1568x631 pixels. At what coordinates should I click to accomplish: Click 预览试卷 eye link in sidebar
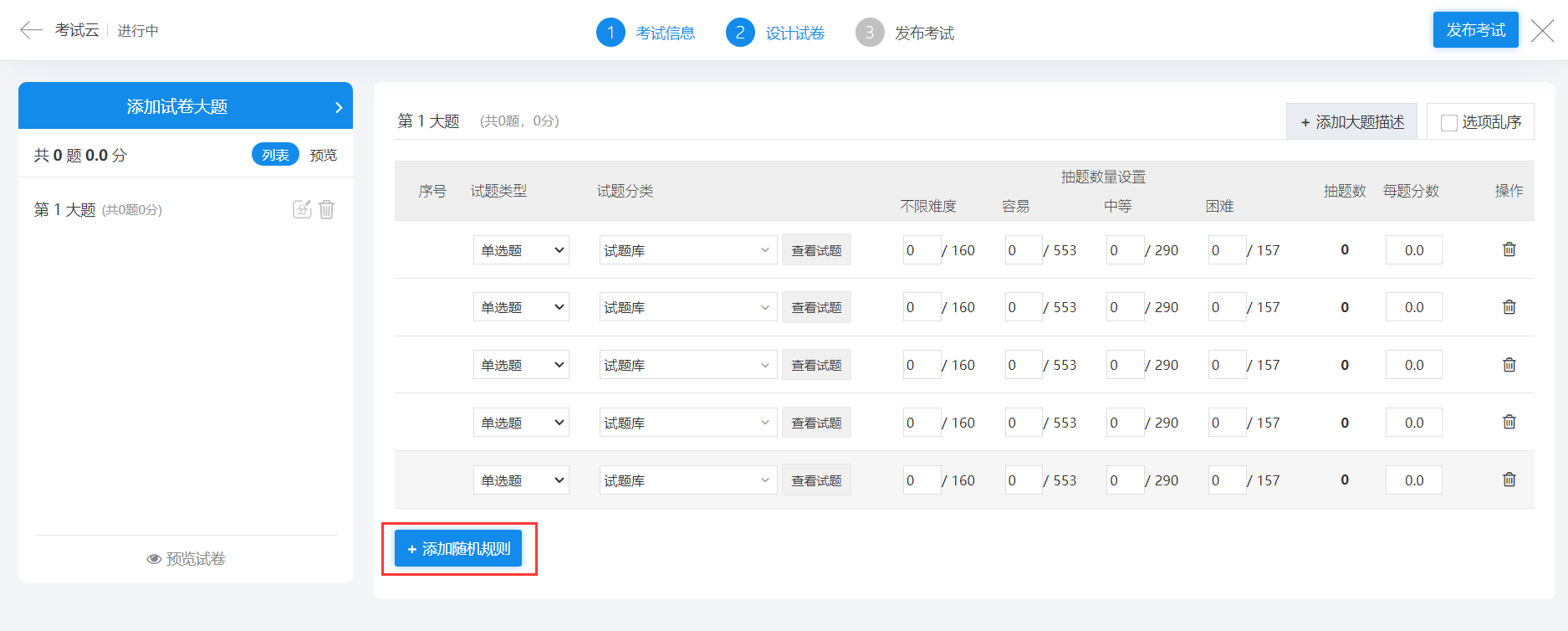(x=186, y=559)
